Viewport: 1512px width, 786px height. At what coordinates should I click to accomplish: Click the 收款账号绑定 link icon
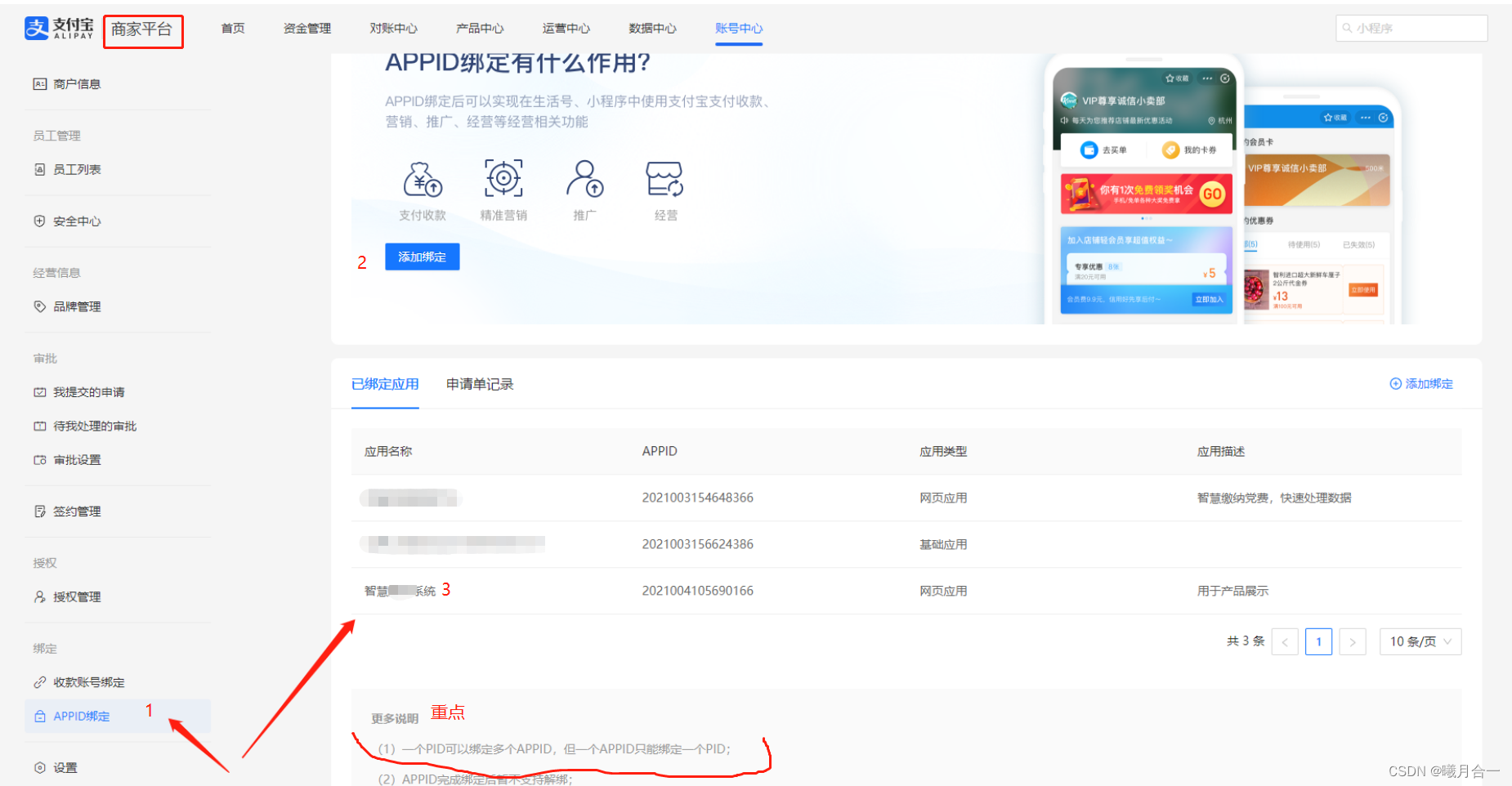click(39, 683)
